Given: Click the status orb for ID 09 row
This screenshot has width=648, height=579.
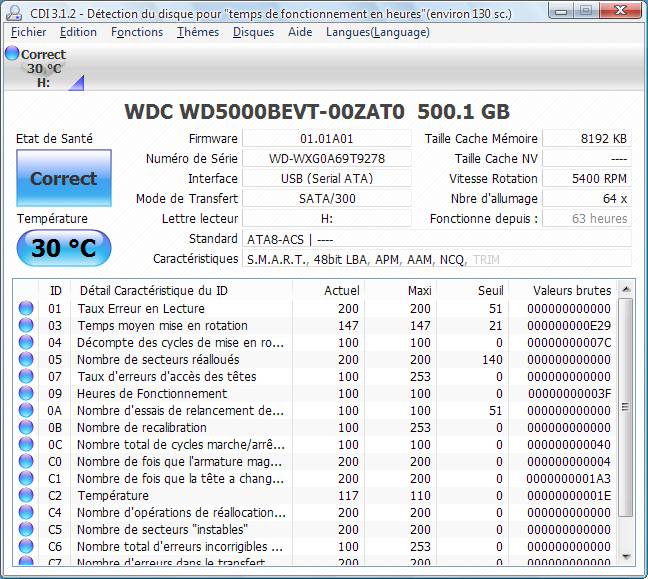Looking at the screenshot, I should [26, 393].
